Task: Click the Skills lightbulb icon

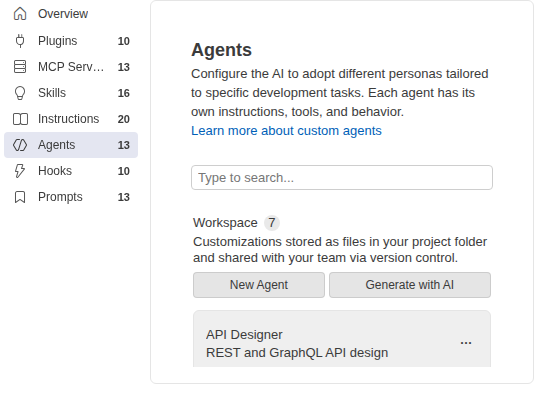Action: coord(20,93)
